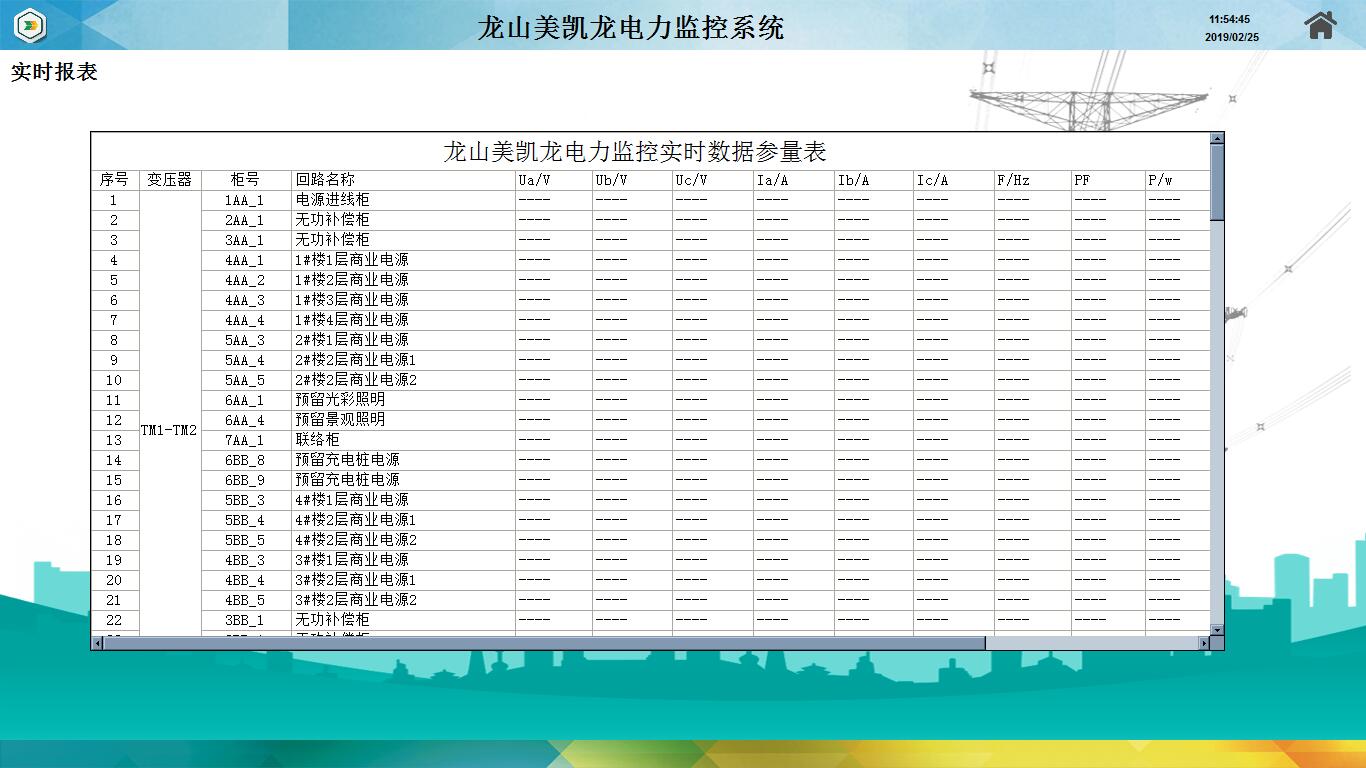Select the 联络柜 circuit row

tap(317, 440)
